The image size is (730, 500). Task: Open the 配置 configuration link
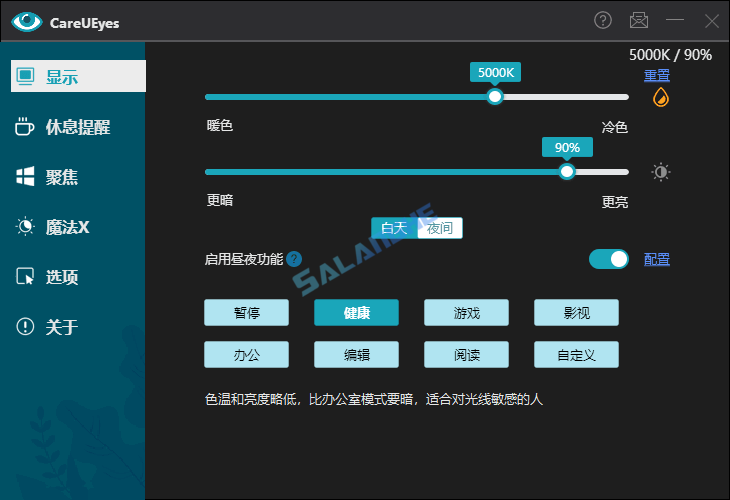[657, 259]
